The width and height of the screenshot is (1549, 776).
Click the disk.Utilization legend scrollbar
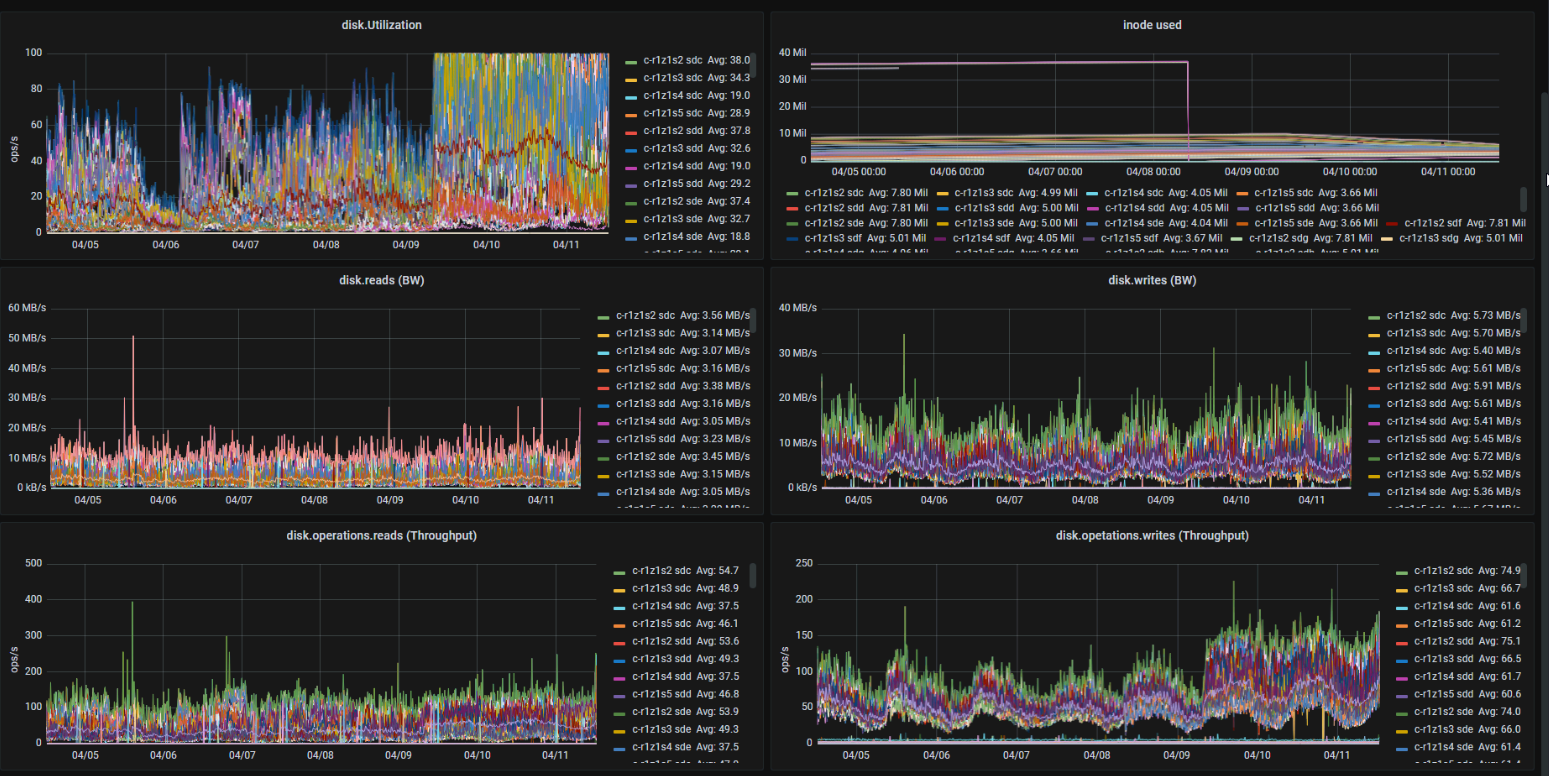753,66
